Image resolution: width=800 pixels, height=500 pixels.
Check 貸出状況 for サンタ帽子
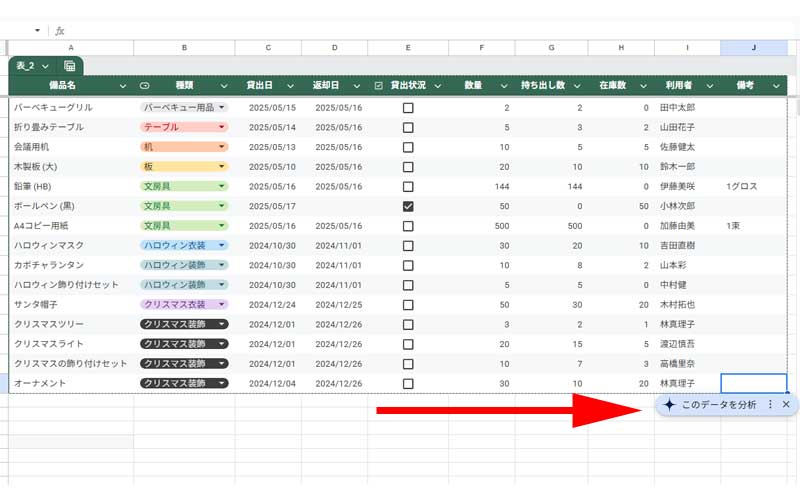click(x=408, y=305)
